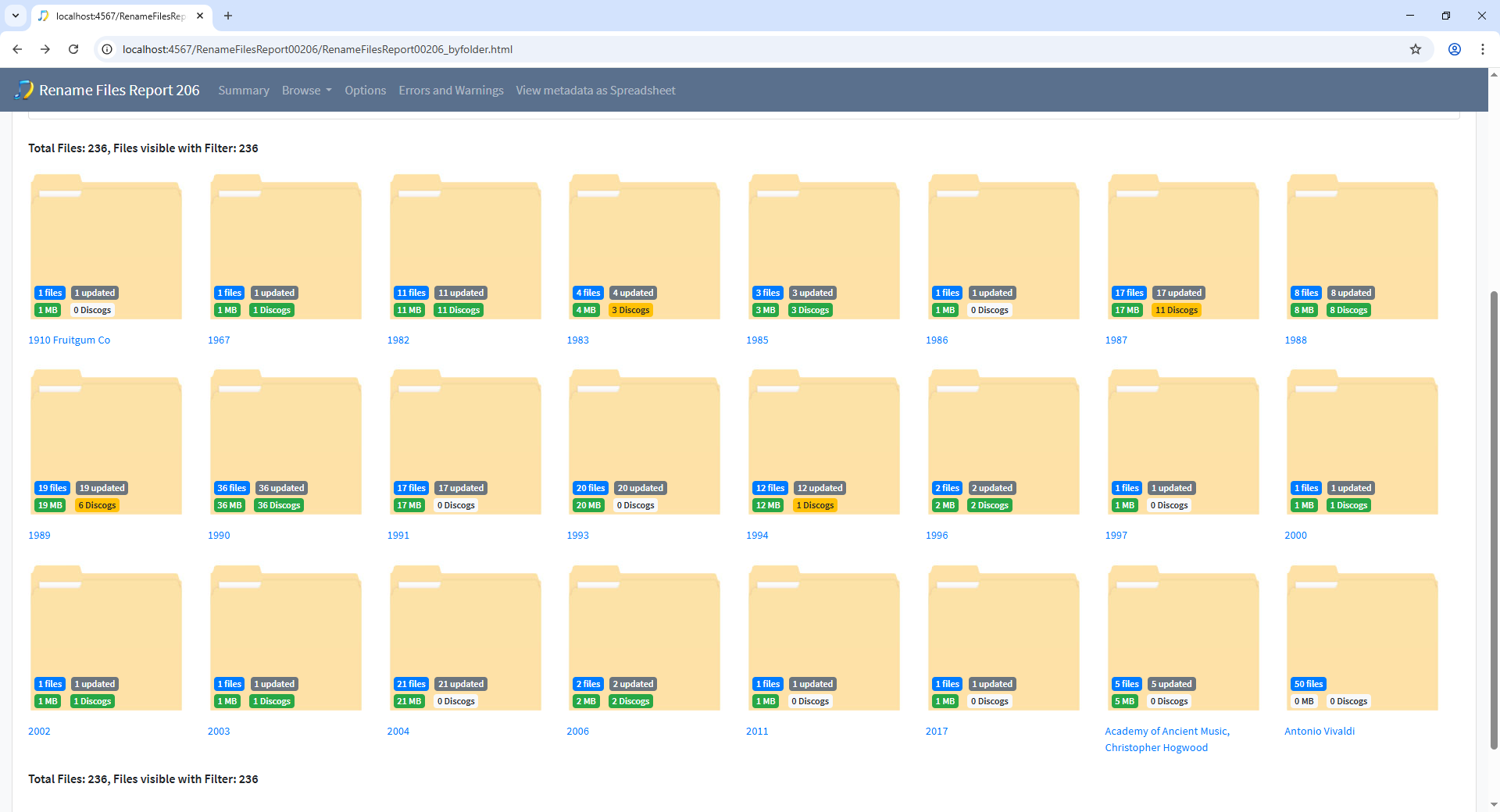Reload the page
Viewport: 1500px width, 812px height.
[73, 49]
